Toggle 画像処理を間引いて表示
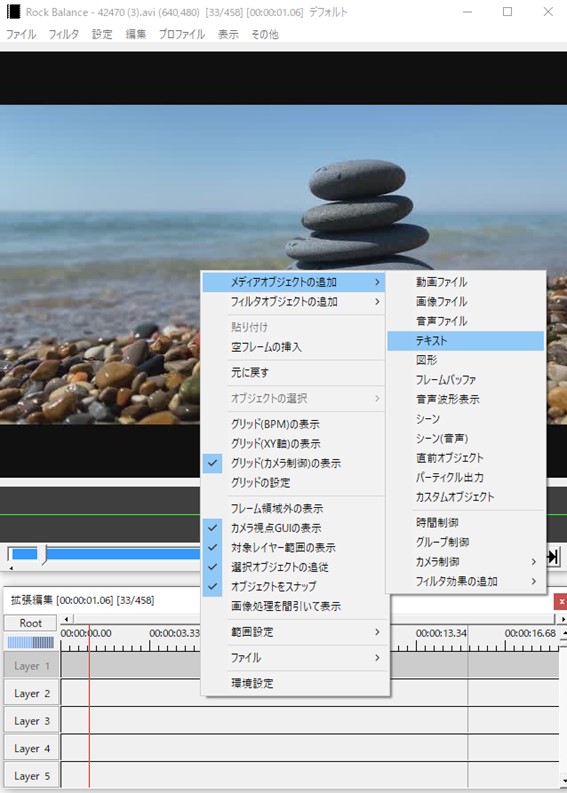567x793 pixels. tap(294, 606)
